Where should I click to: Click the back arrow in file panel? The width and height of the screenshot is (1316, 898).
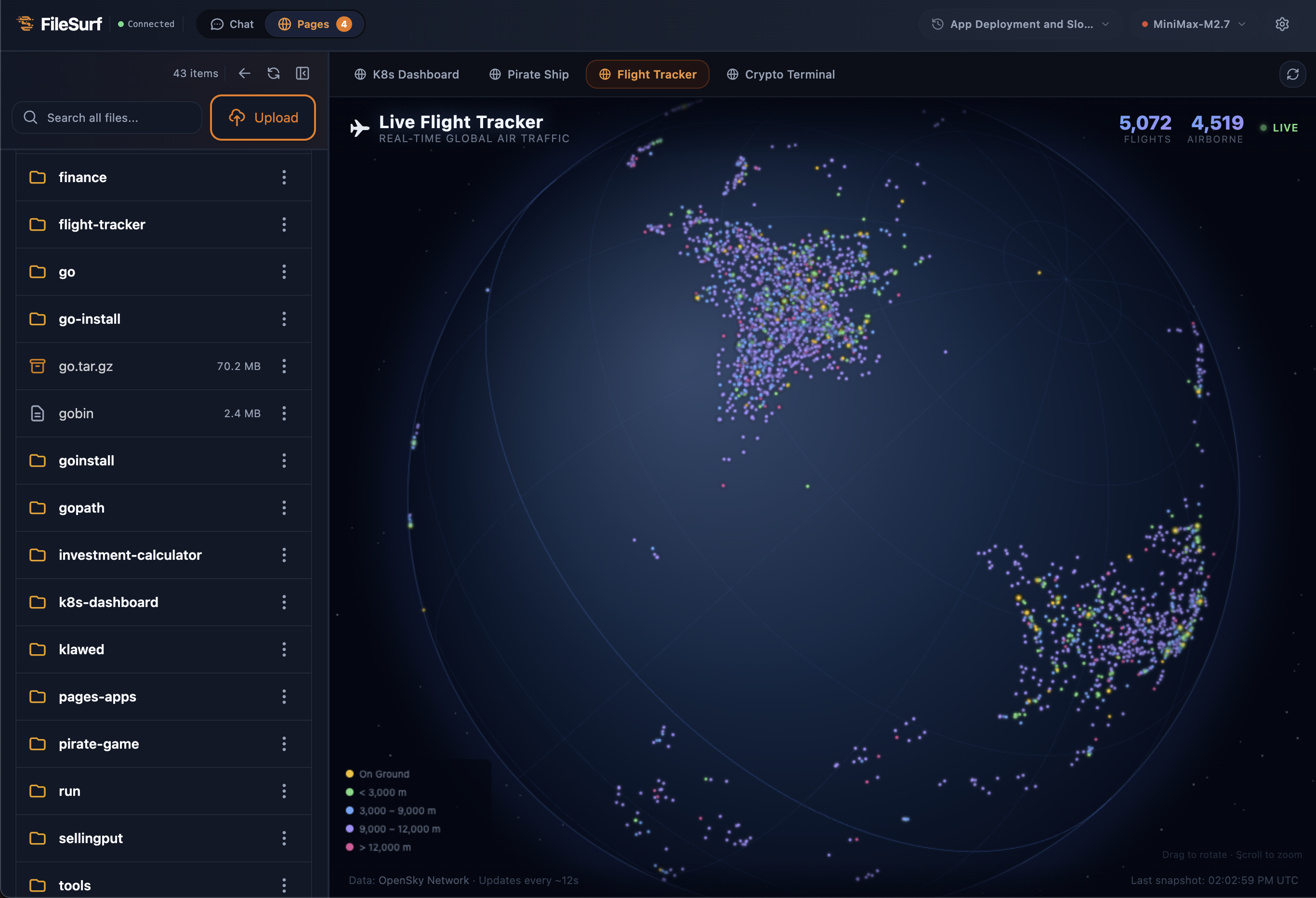click(244, 73)
